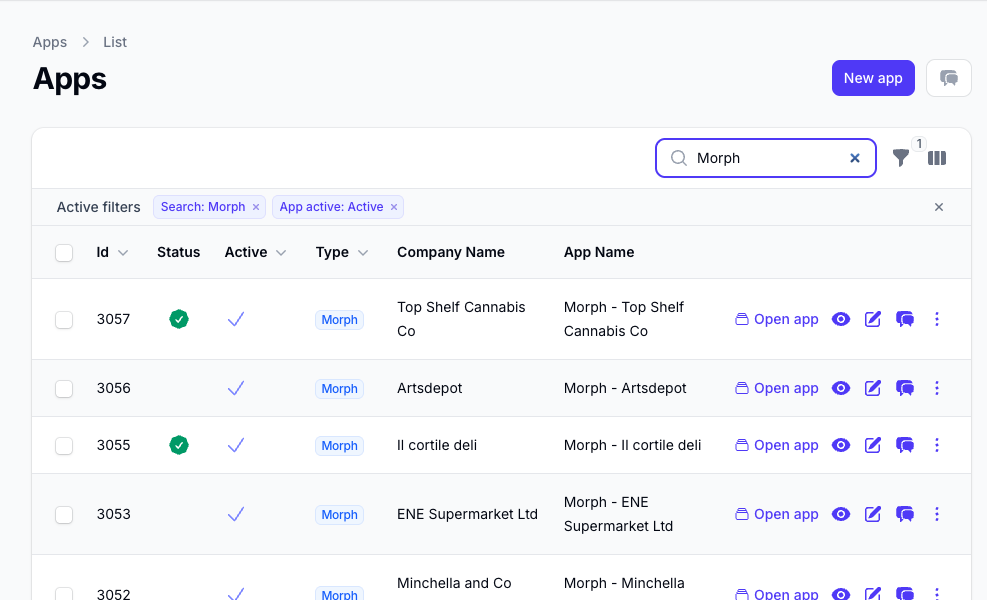This screenshot has height=600, width=987.
Task: Click the Status column header
Action: [178, 252]
